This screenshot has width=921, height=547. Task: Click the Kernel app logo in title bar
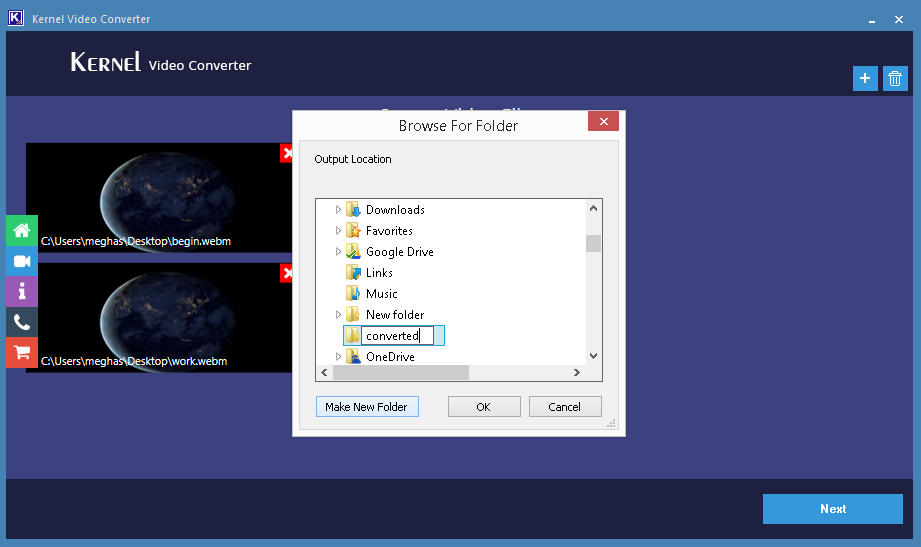(x=16, y=18)
